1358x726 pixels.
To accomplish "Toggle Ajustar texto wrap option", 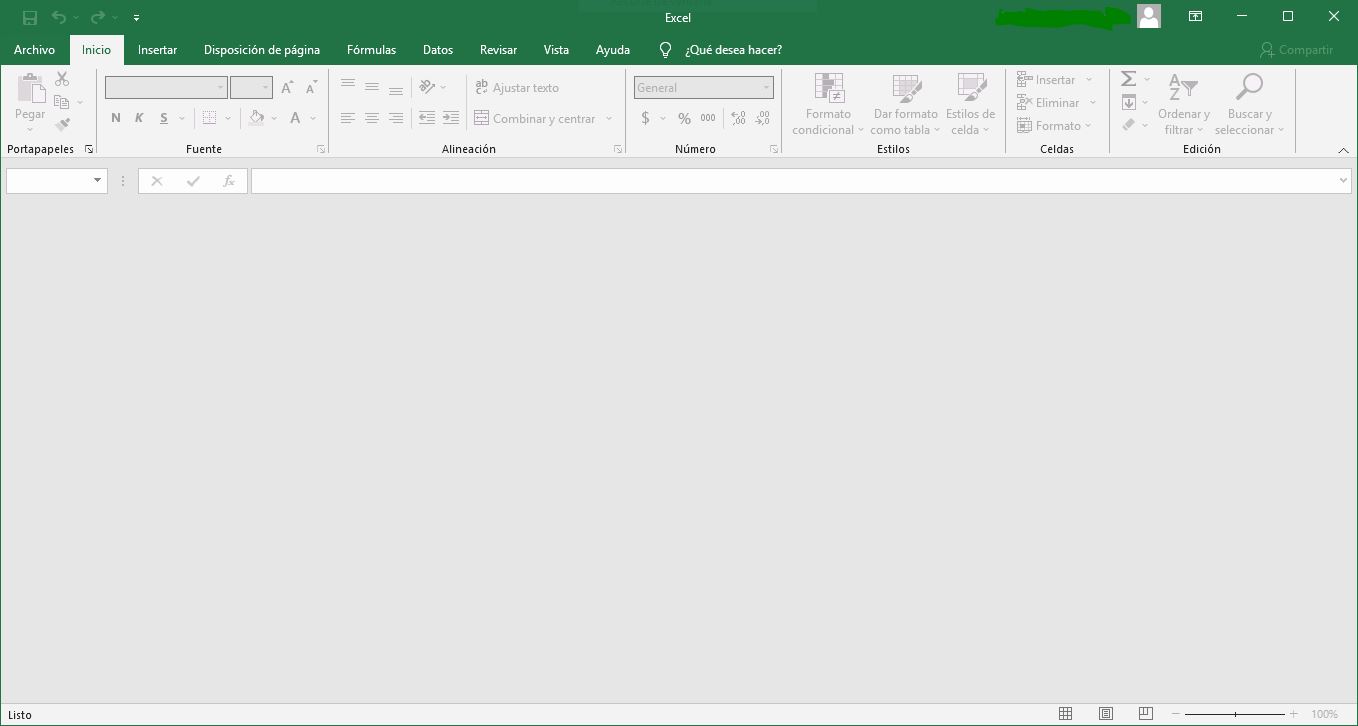I will 517,88.
